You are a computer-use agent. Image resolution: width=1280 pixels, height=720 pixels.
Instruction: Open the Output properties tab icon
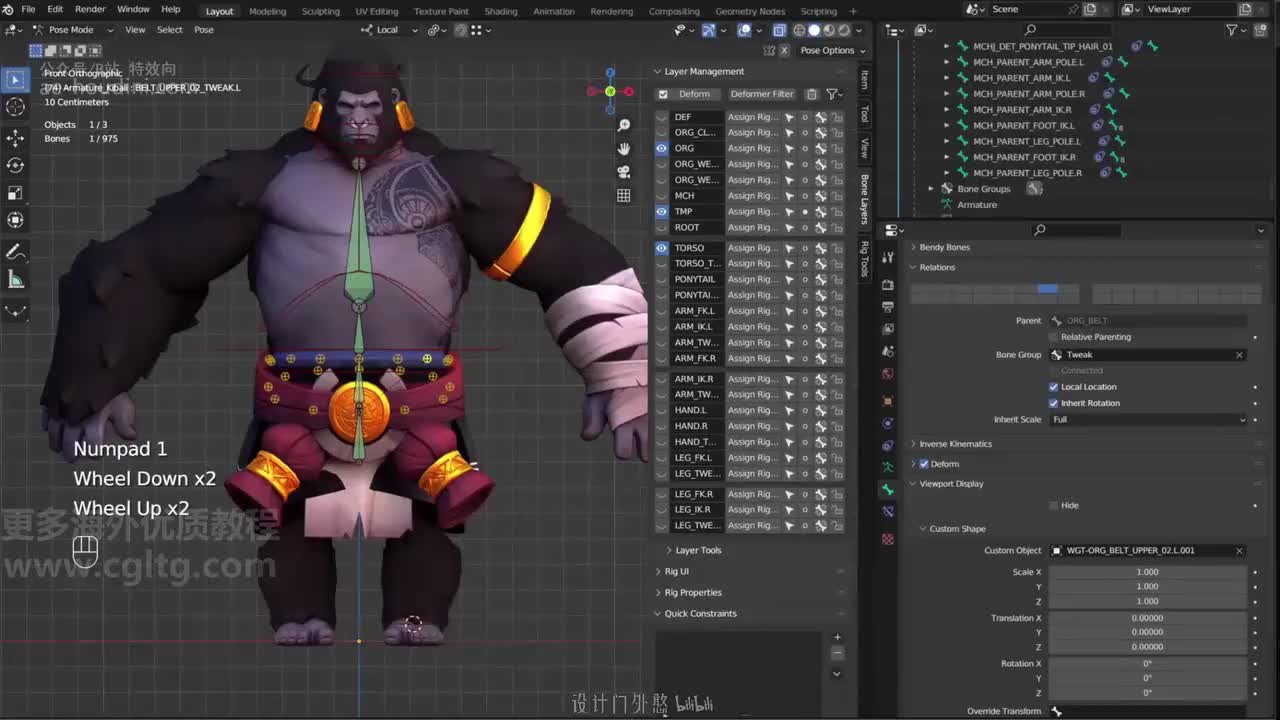887,307
